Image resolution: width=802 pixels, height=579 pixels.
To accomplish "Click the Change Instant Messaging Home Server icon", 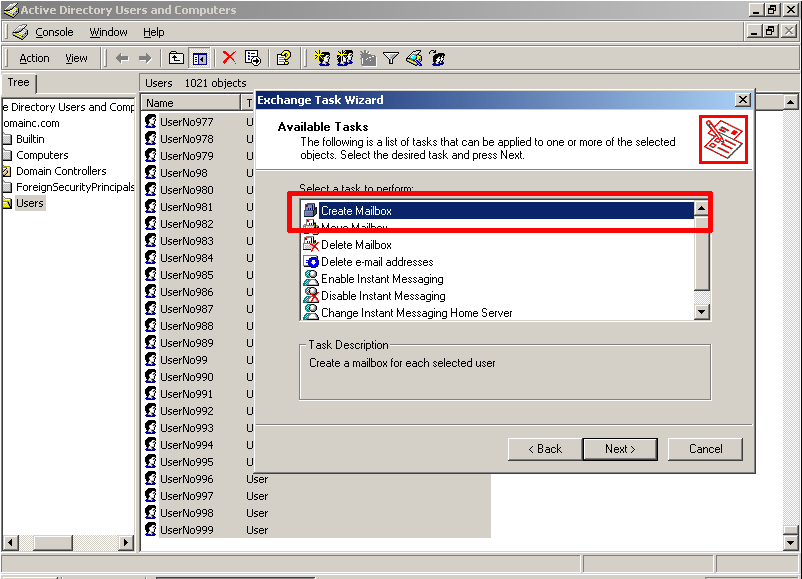I will (311, 312).
